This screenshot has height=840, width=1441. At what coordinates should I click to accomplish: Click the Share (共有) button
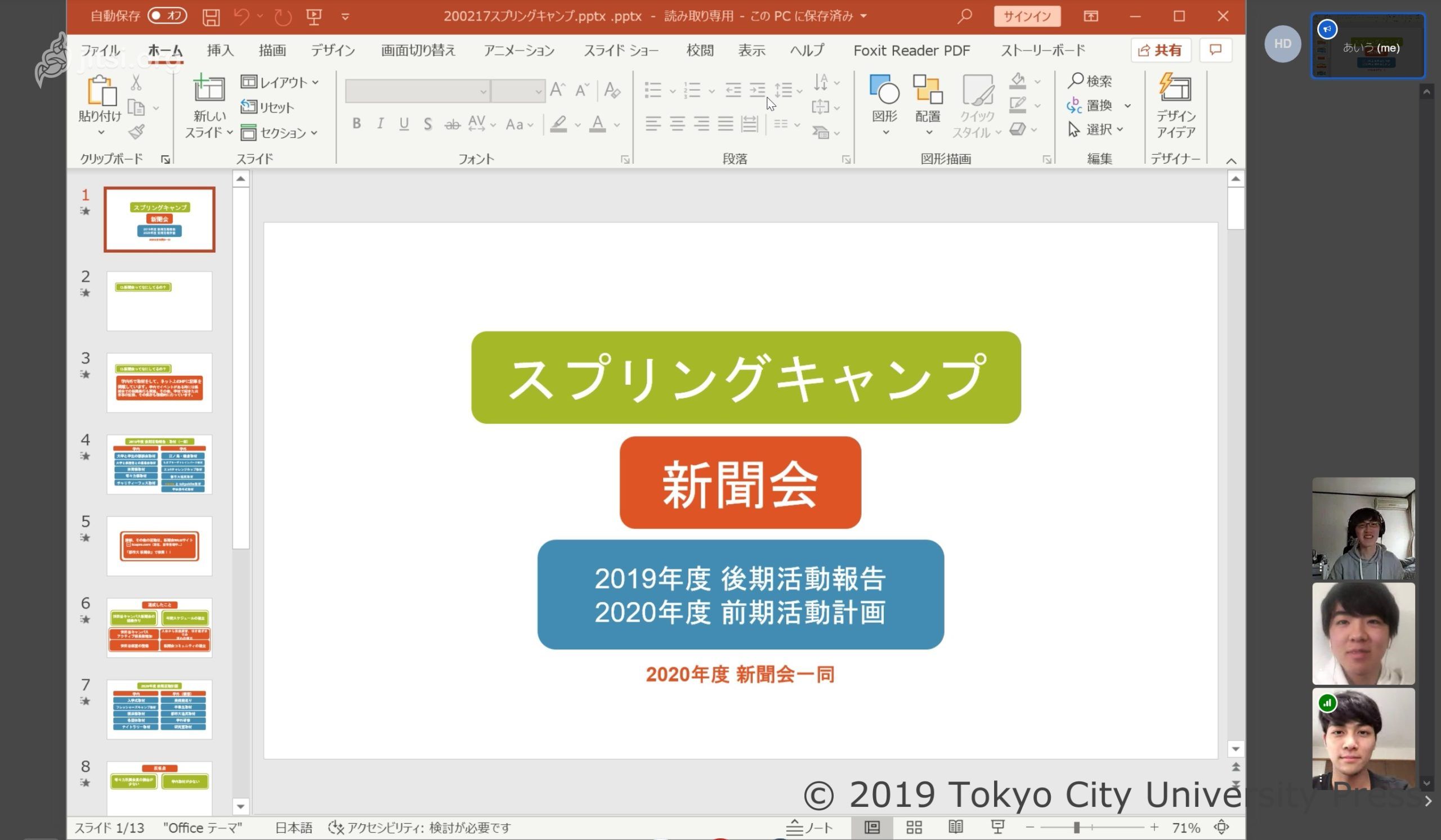[1161, 50]
